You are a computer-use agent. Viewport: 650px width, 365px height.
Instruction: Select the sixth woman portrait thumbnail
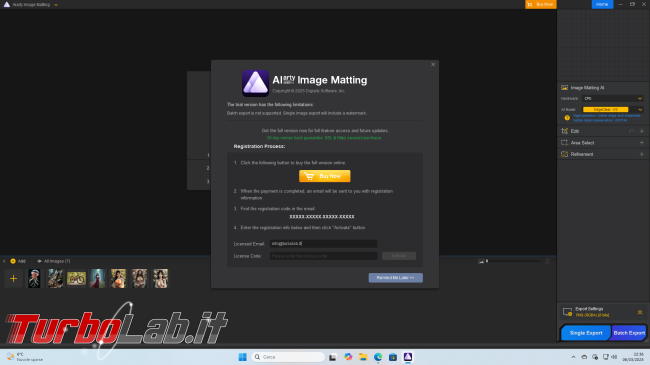(x=139, y=278)
